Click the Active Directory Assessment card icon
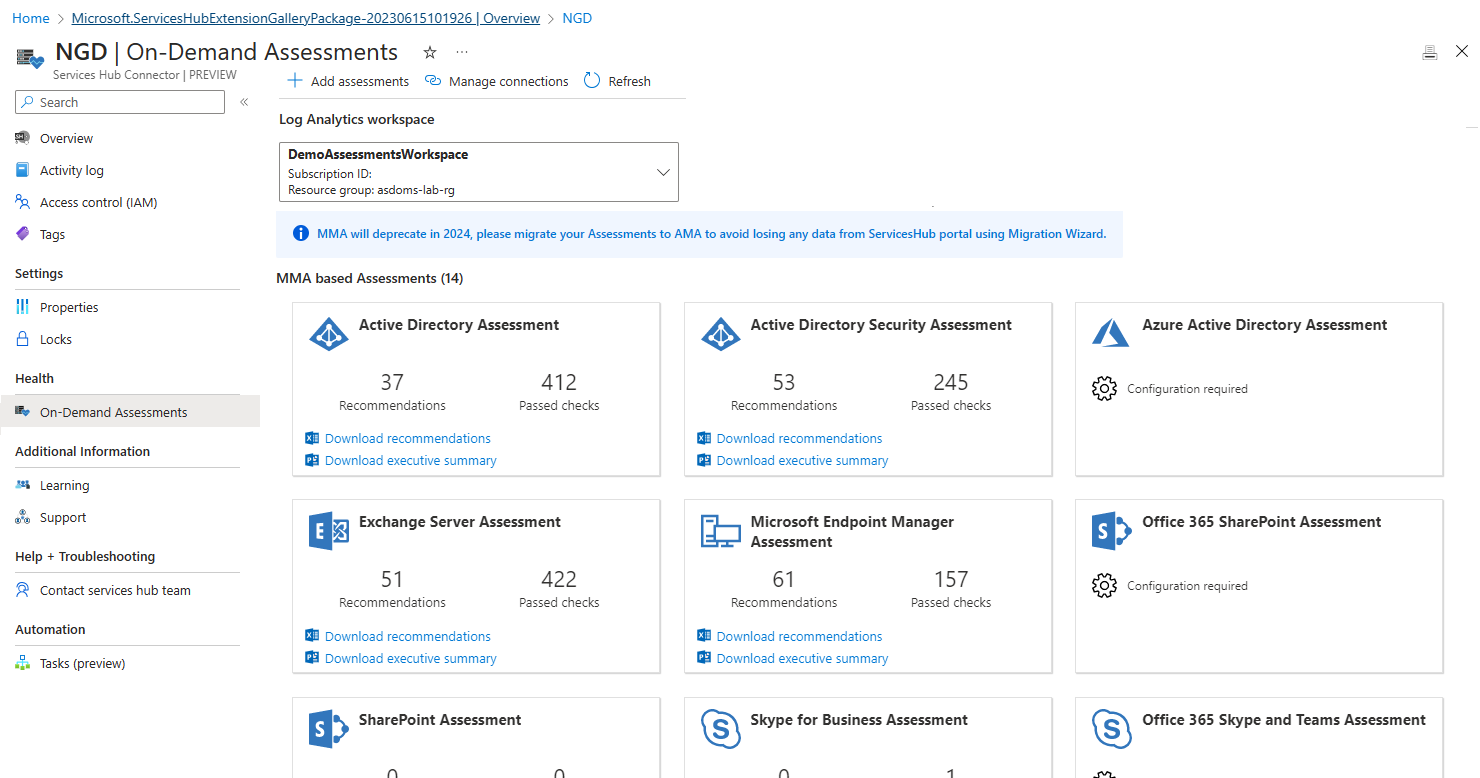Viewport: 1480px width, 778px height. [329, 334]
